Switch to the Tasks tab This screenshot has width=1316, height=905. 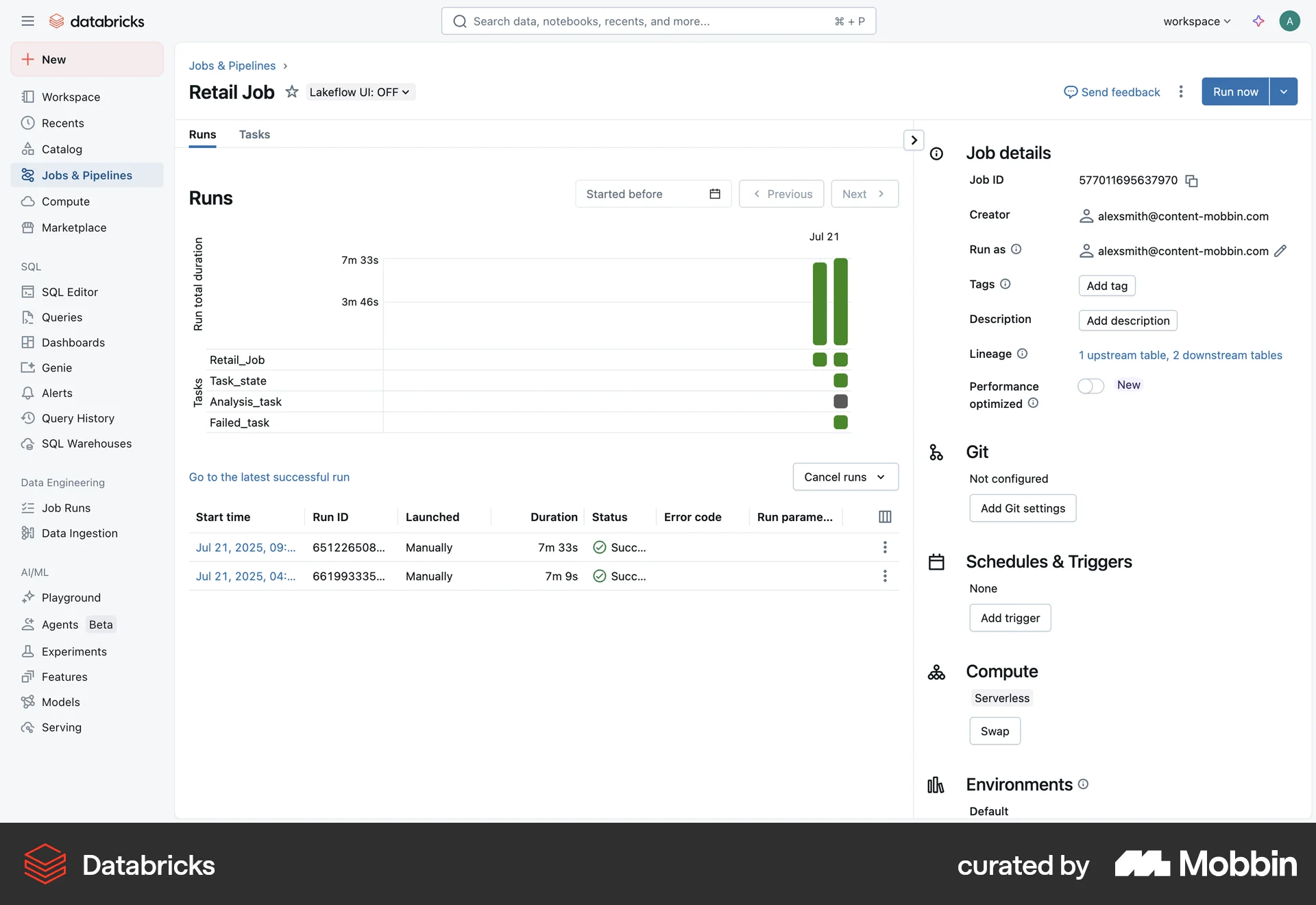[x=254, y=134]
